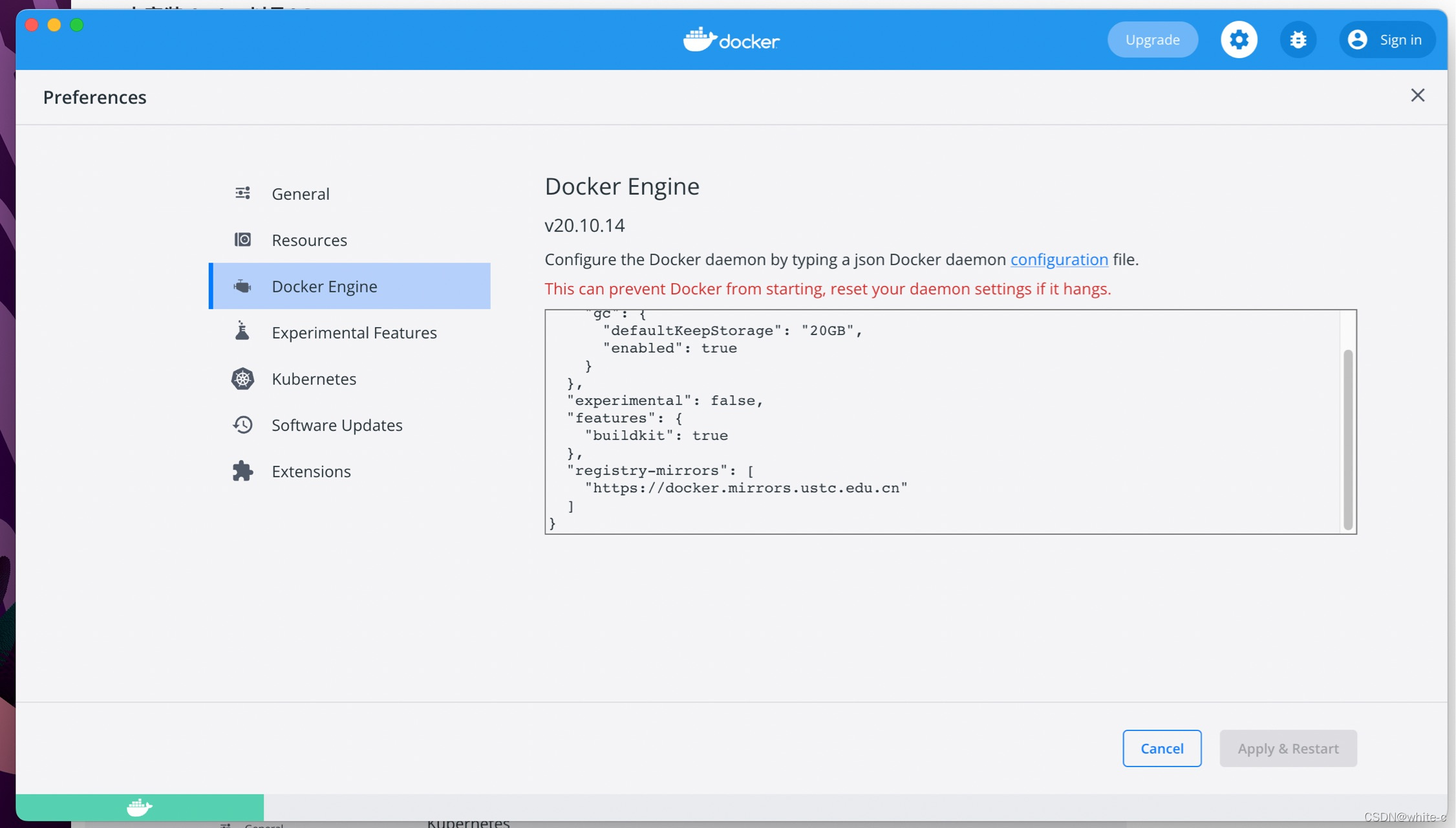Image resolution: width=1456 pixels, height=828 pixels.
Task: Open the General preferences tab
Action: click(301, 193)
